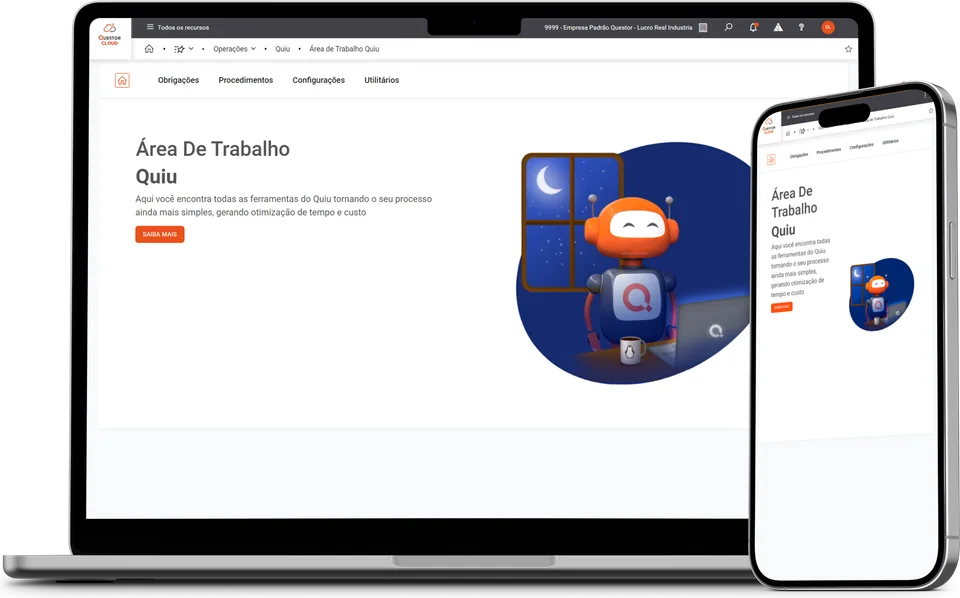Click the Quiu breadcrumb link
Screen dimensions: 960x598
point(282,49)
